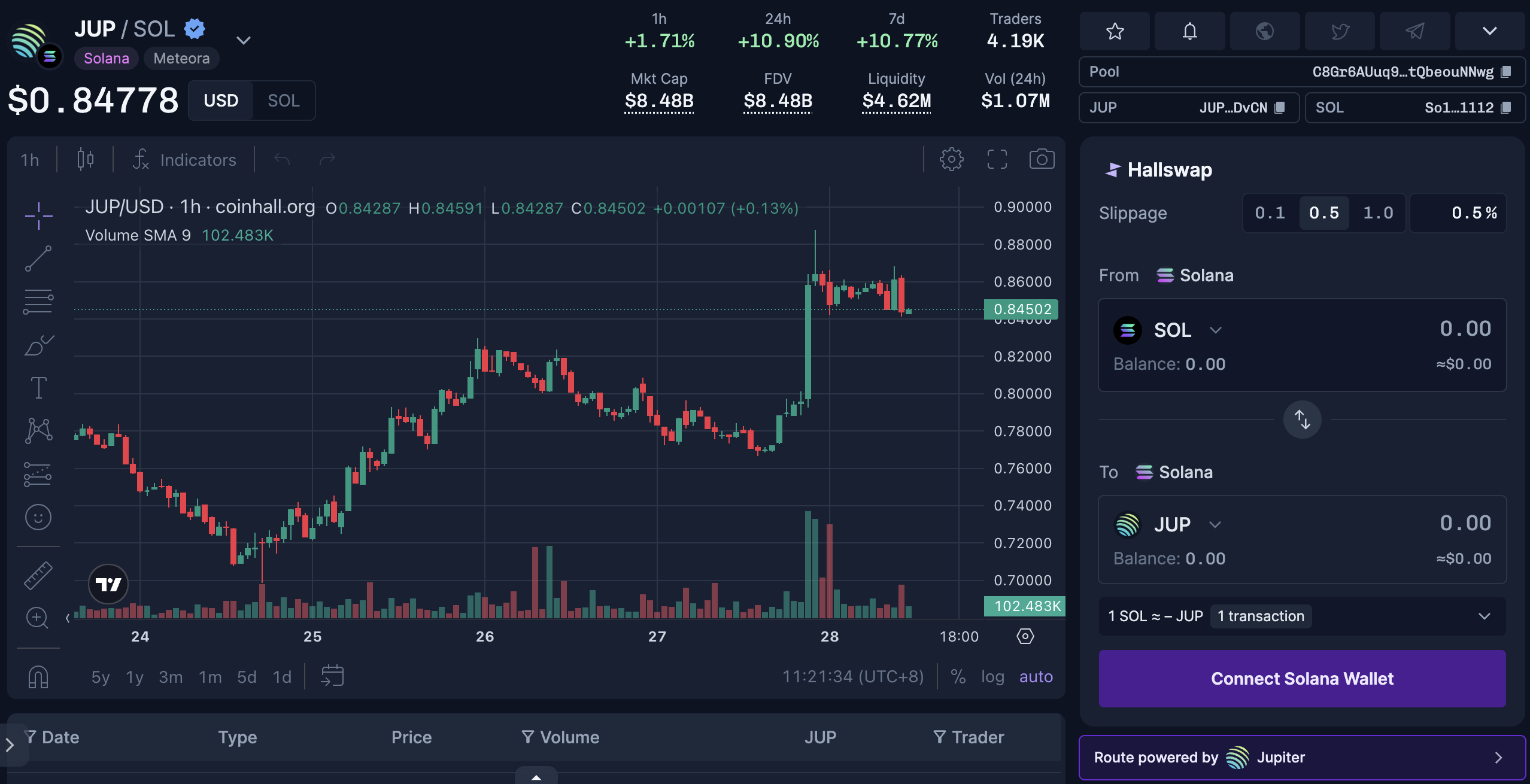Set slippage to 1.0
Image resolution: width=1530 pixels, height=784 pixels.
(1378, 213)
